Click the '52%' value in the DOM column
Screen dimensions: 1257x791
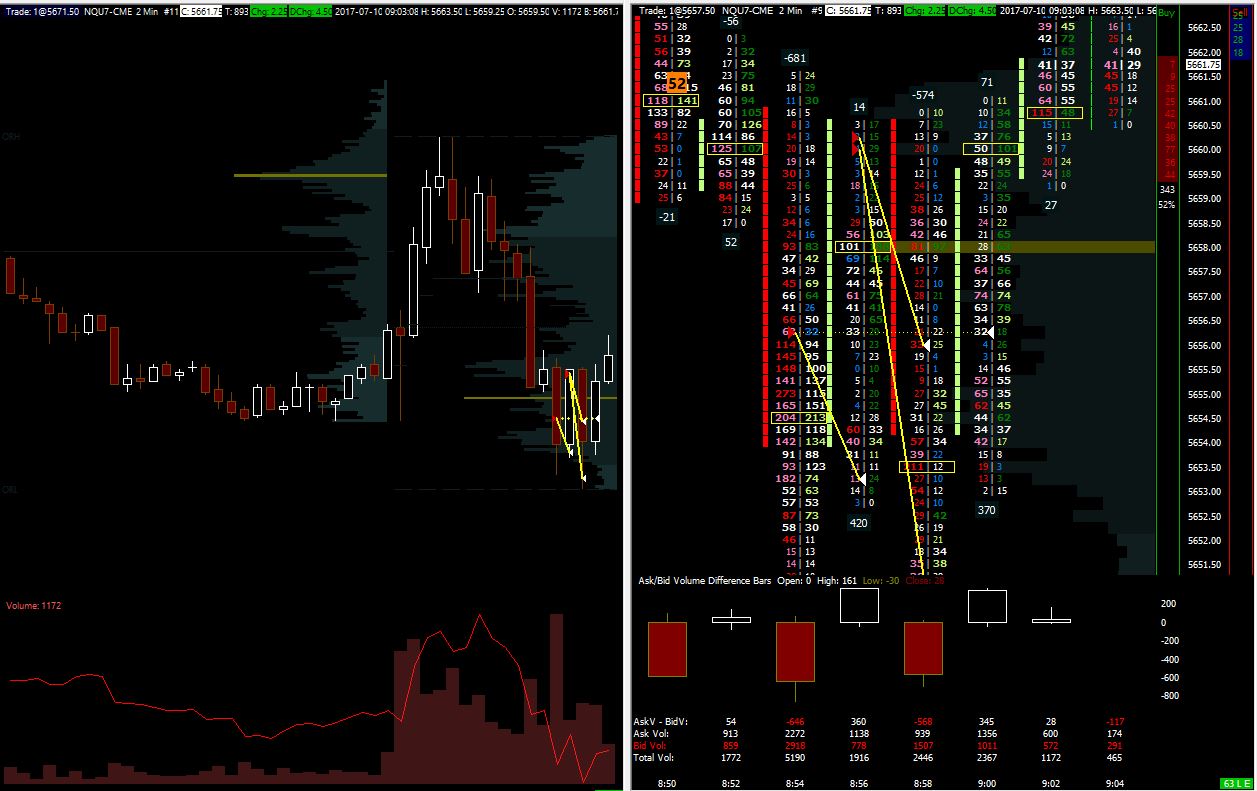[1166, 204]
